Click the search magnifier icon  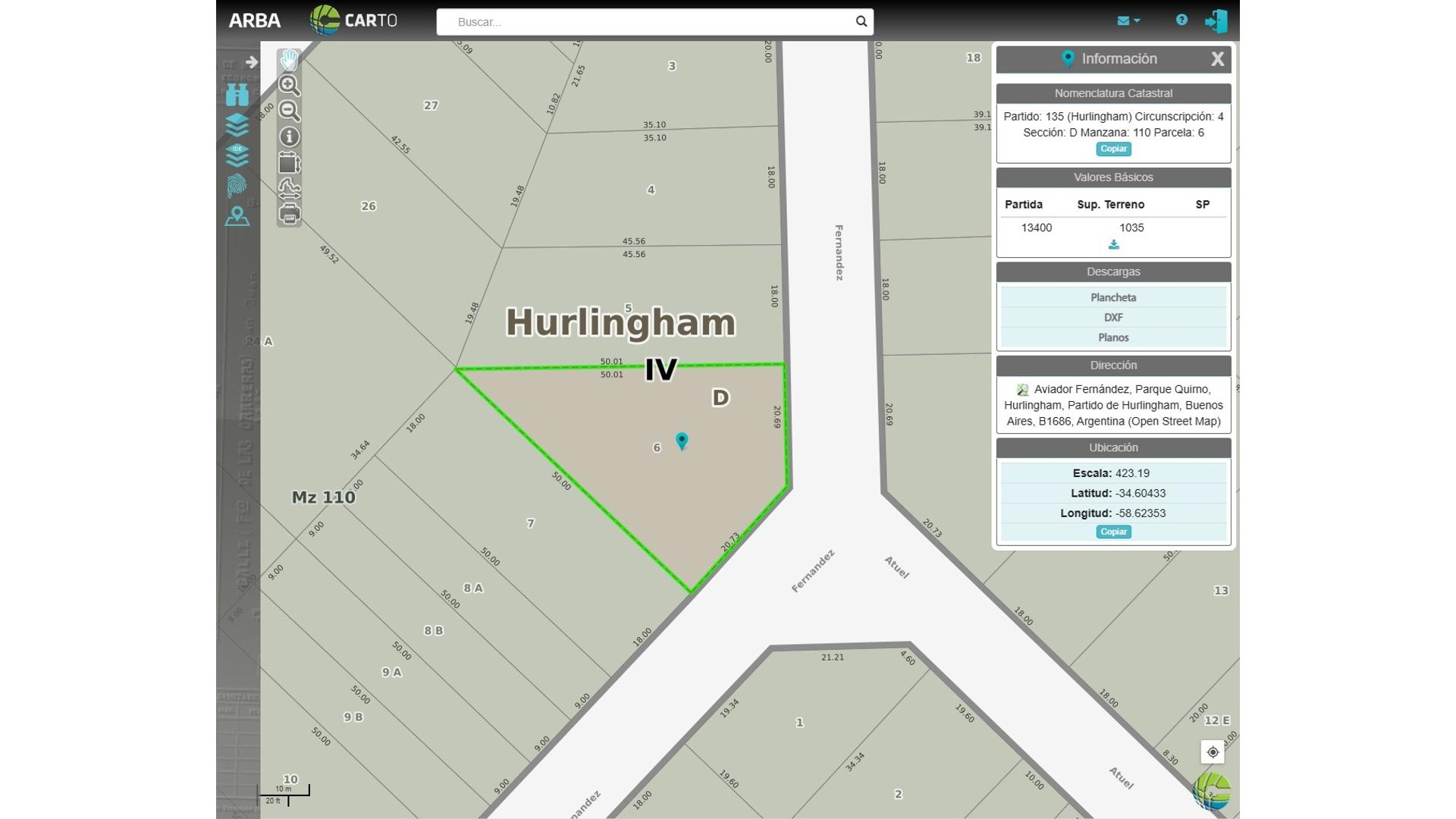(x=861, y=21)
